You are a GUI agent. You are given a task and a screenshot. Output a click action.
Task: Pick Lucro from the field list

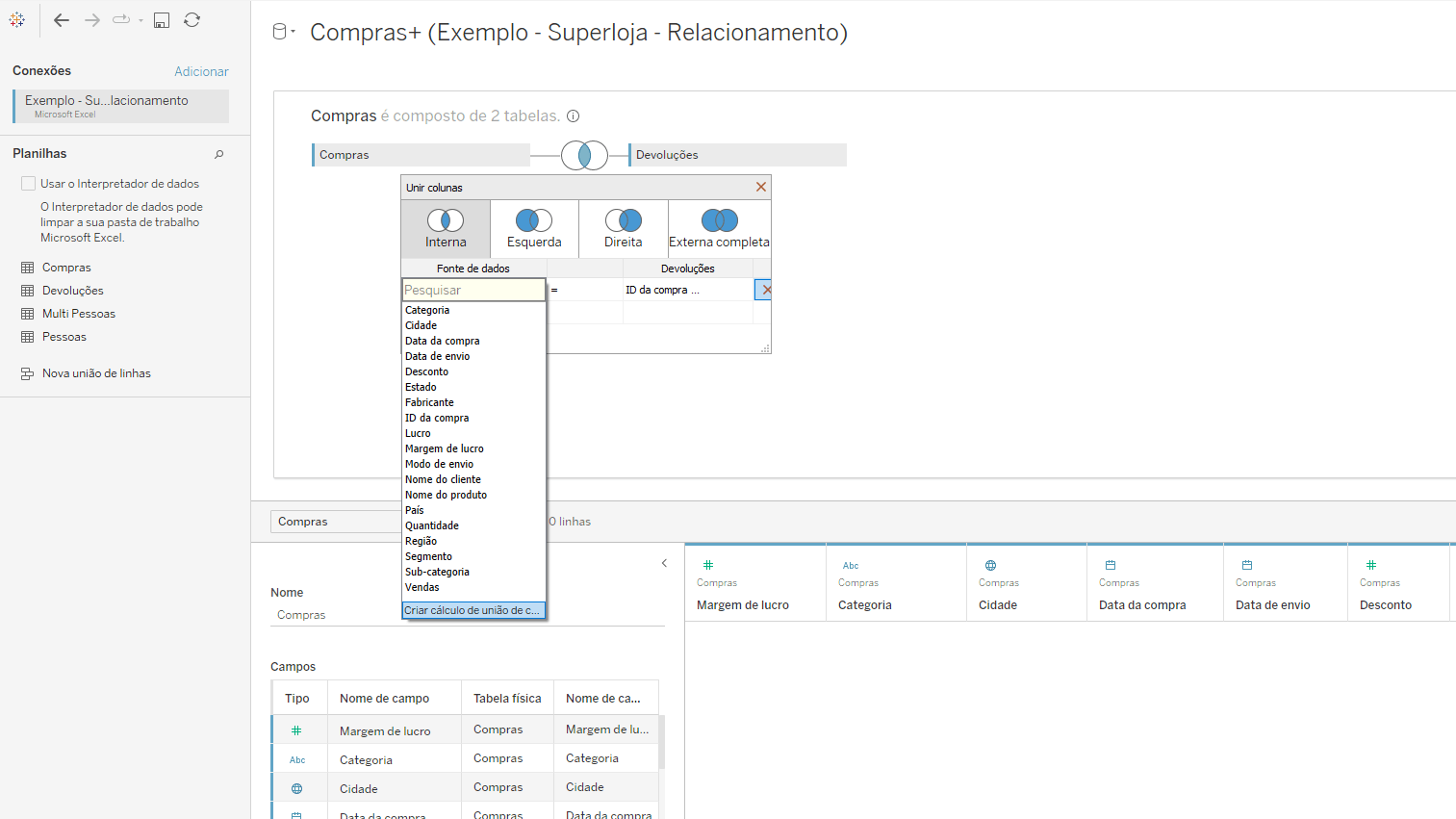(x=418, y=433)
